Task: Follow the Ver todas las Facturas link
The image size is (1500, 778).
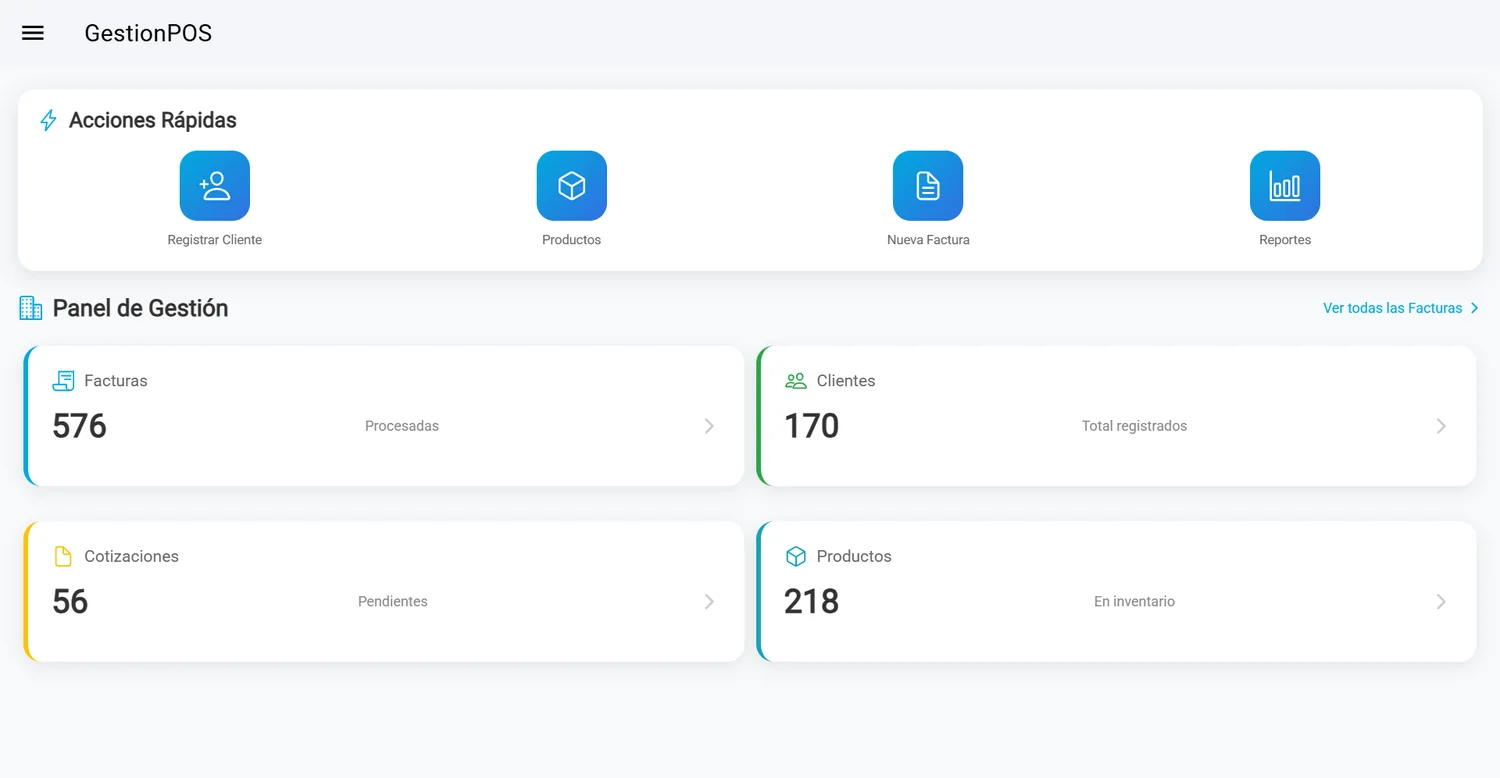Action: (1393, 308)
